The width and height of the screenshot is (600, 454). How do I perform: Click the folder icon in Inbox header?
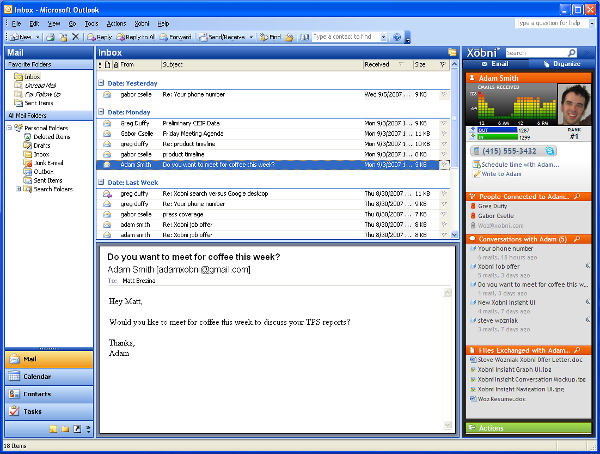tap(452, 52)
